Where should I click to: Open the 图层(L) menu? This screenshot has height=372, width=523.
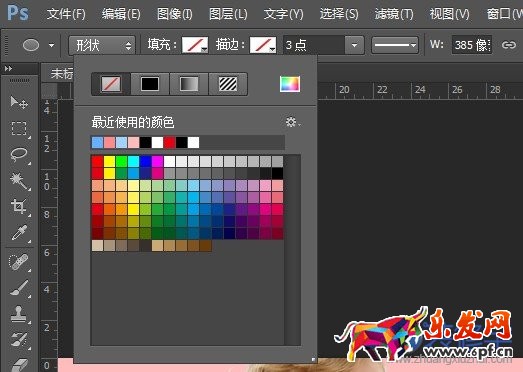point(228,14)
